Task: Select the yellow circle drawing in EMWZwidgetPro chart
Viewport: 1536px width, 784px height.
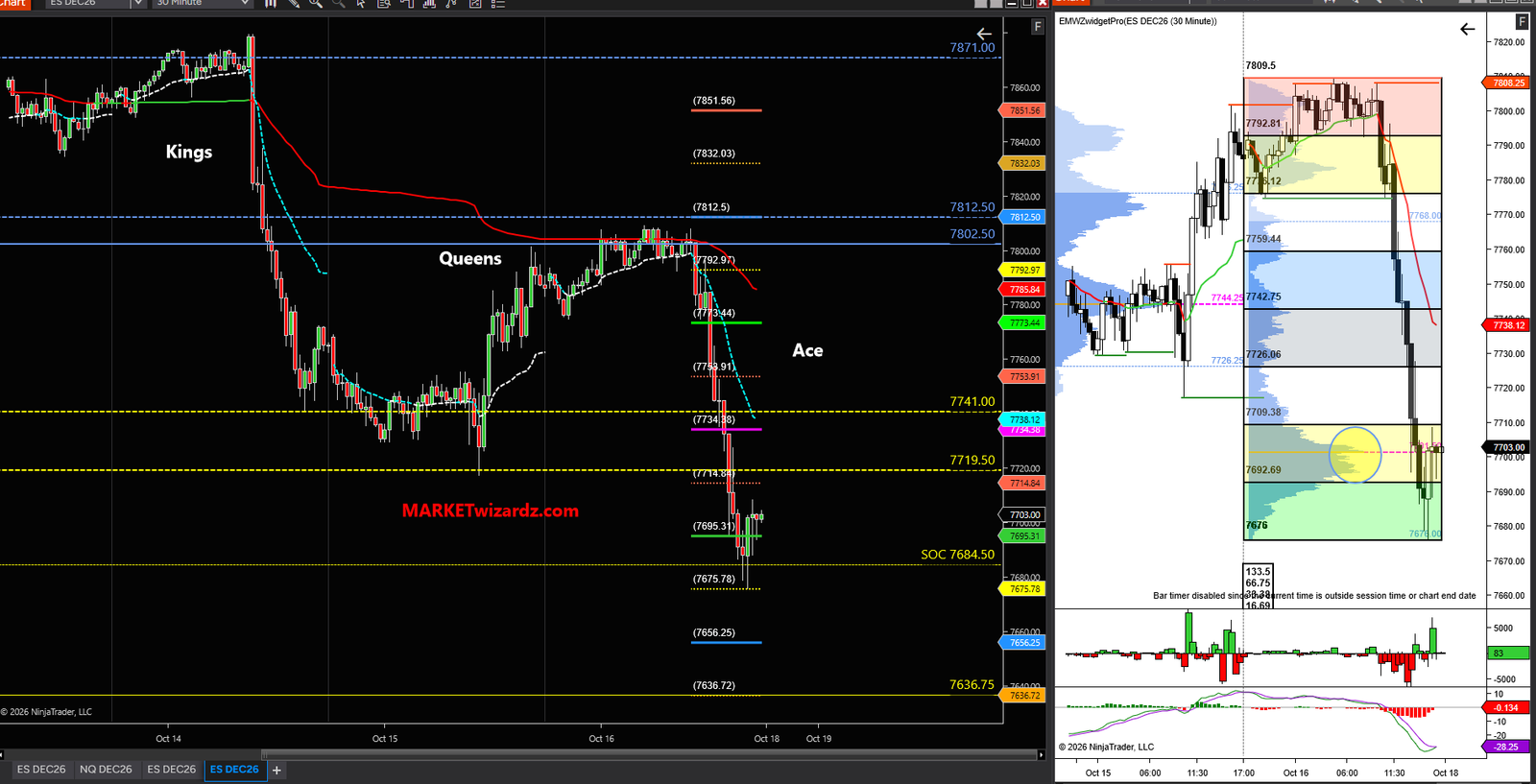Action: [1355, 454]
